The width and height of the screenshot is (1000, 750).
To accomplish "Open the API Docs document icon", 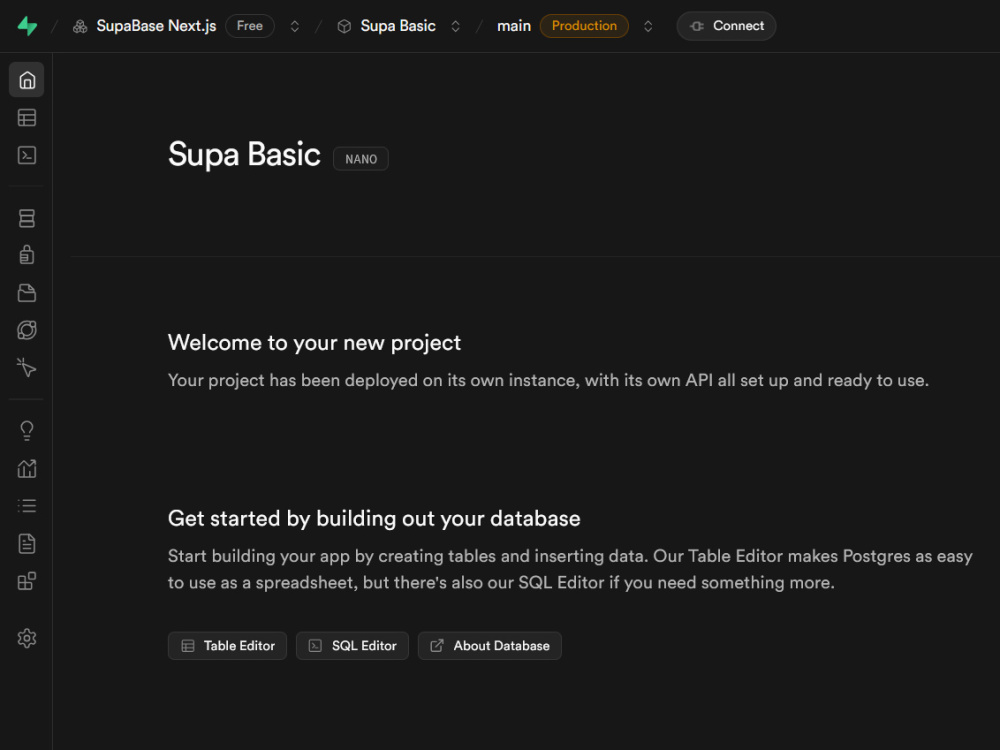I will [x=27, y=543].
